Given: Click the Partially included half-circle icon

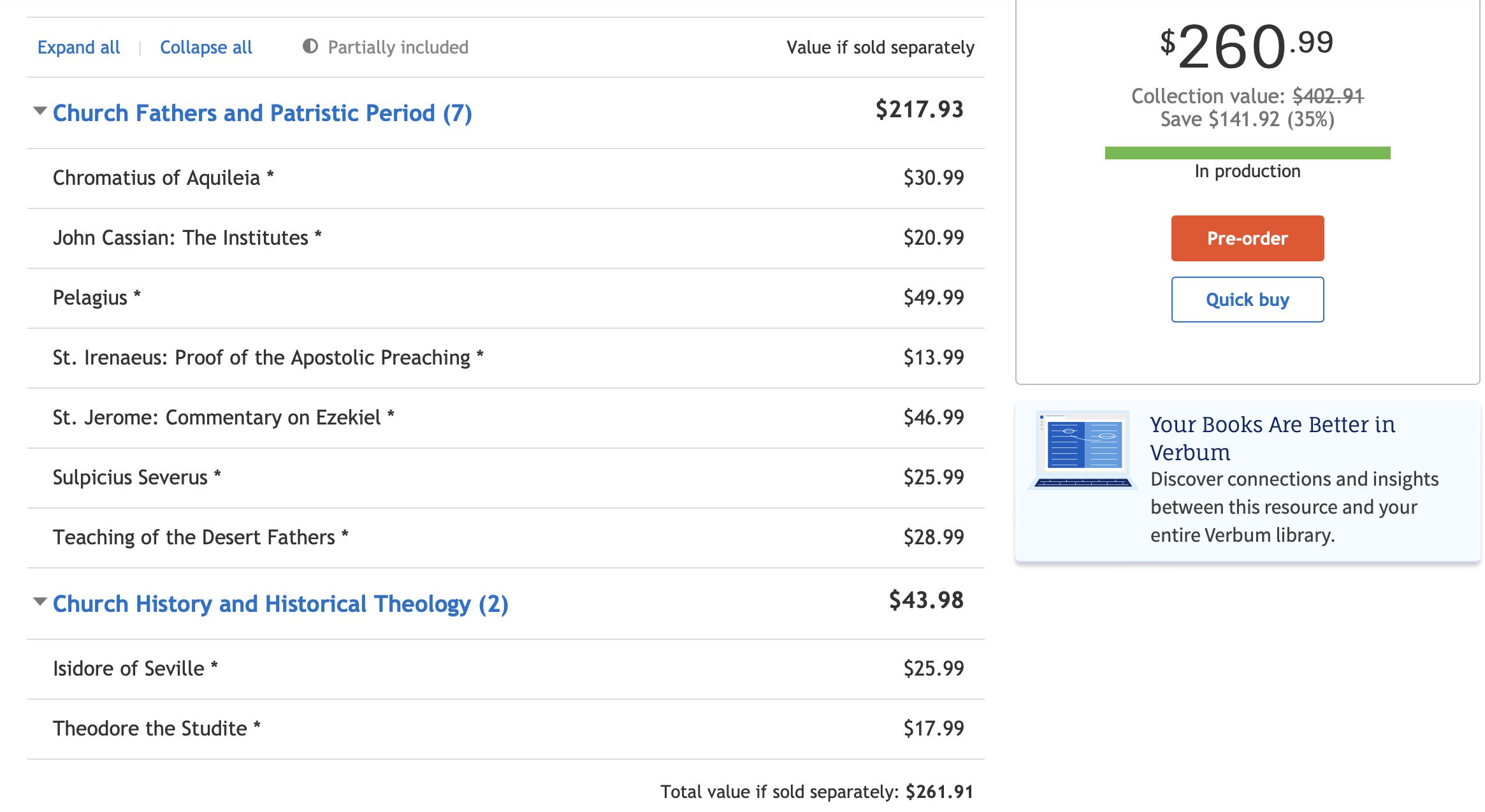Looking at the screenshot, I should tap(310, 47).
